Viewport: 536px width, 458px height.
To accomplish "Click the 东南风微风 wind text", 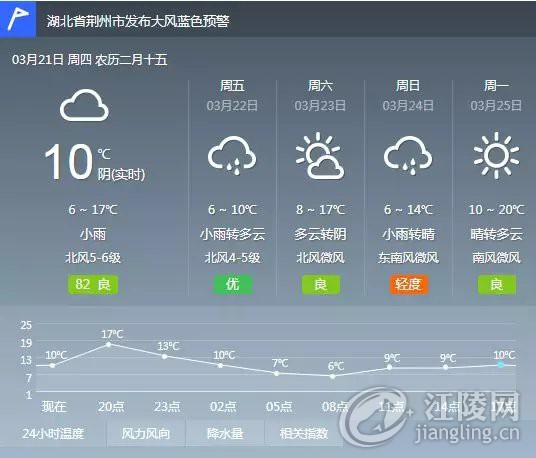I will click(x=408, y=257).
